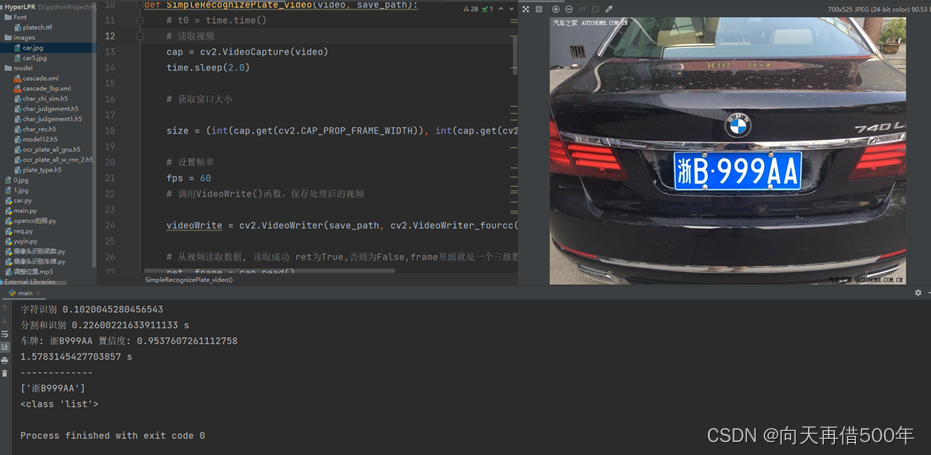Select char_chi_sim.h5 model file
The width and height of the screenshot is (931, 455).
tap(40, 99)
